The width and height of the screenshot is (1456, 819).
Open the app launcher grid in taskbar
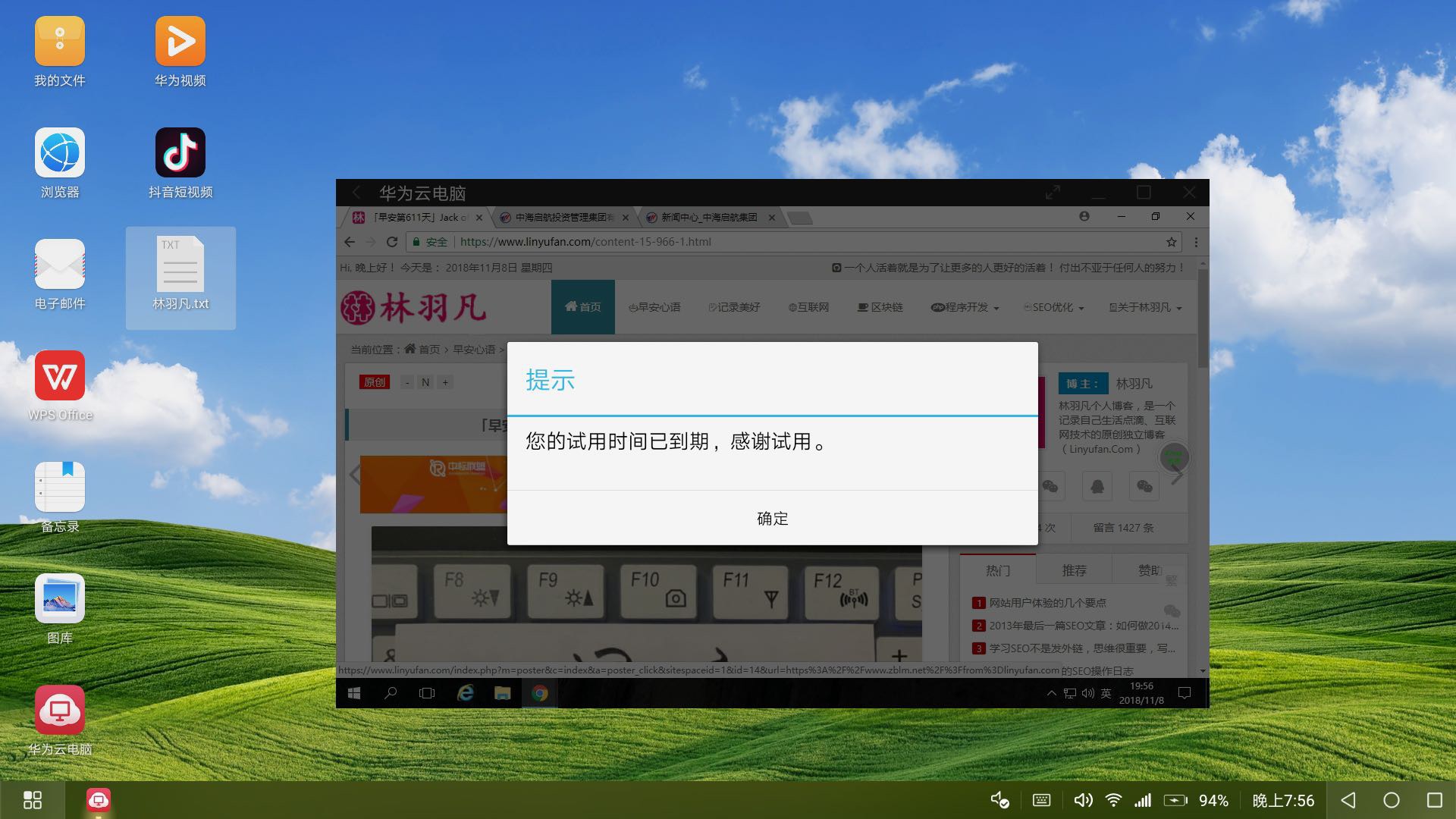[x=33, y=800]
